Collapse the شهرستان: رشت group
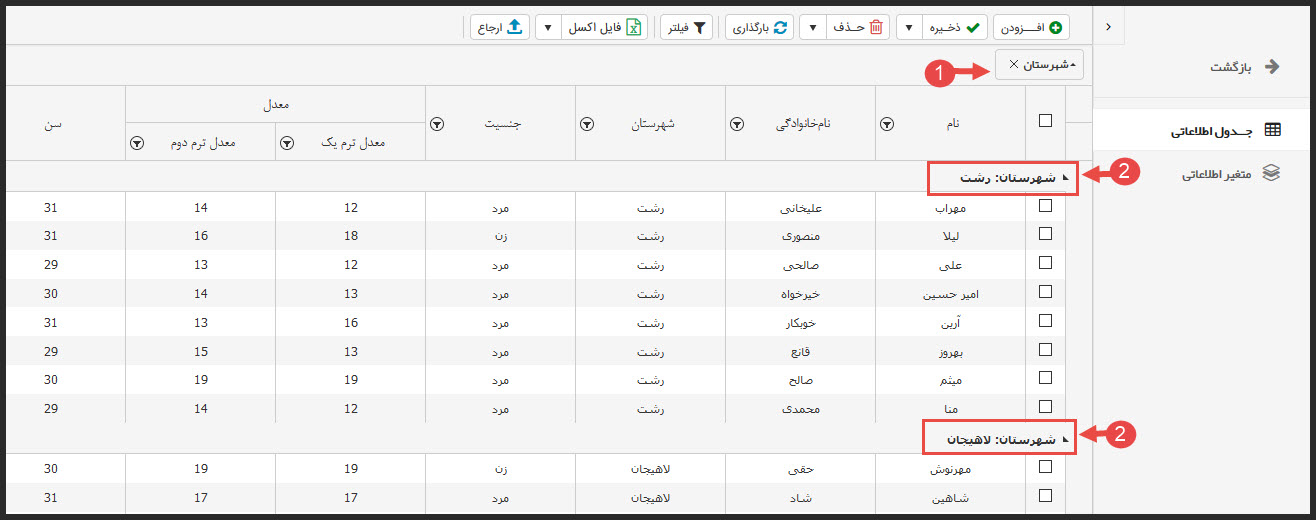 [x=1065, y=178]
